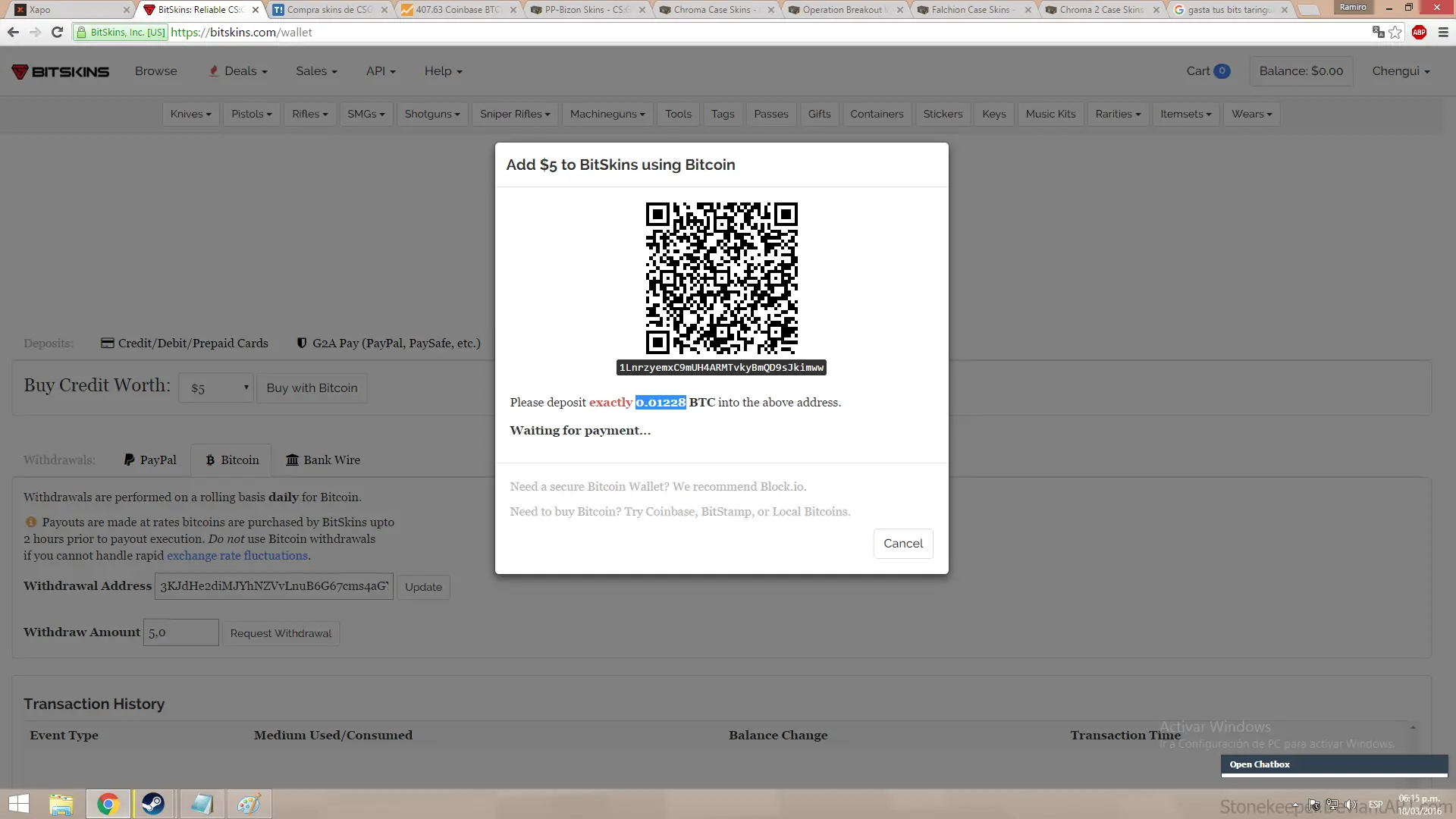1456x819 pixels.
Task: Open the Containers category
Action: tap(877, 114)
